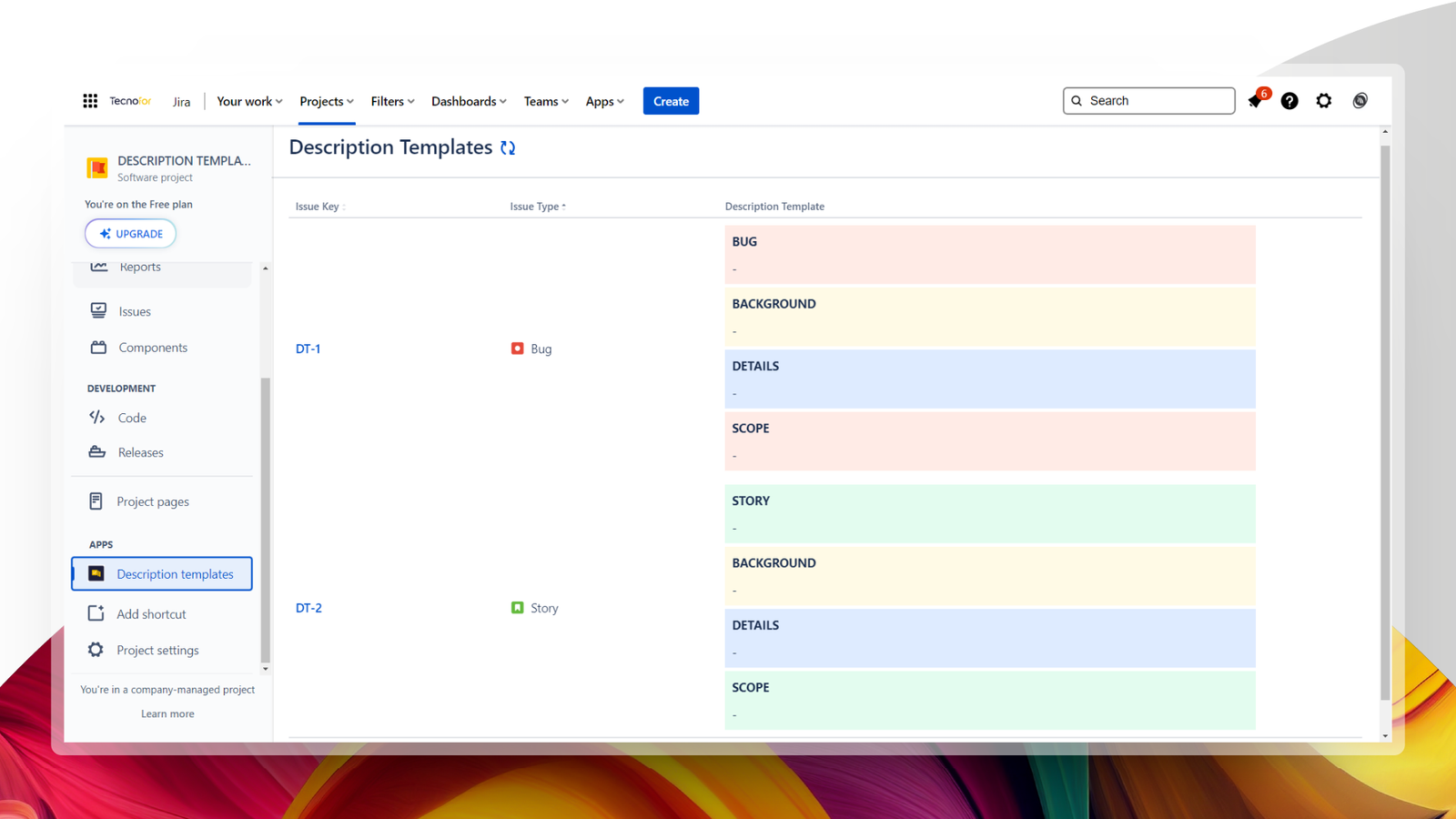This screenshot has width=1456, height=819.
Task: Open notifications bell with badge
Action: pos(1256,100)
